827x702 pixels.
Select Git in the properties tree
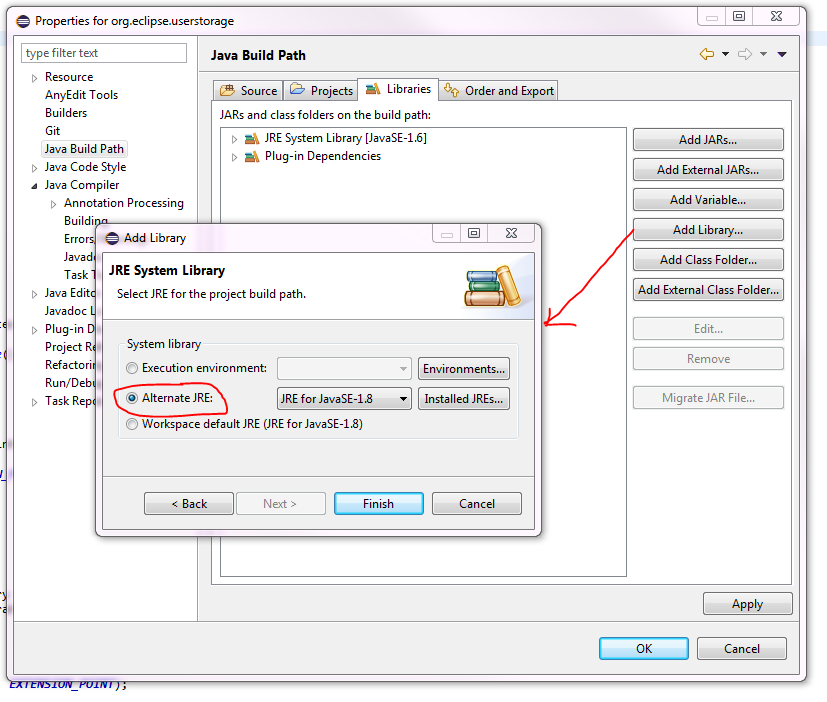[53, 131]
